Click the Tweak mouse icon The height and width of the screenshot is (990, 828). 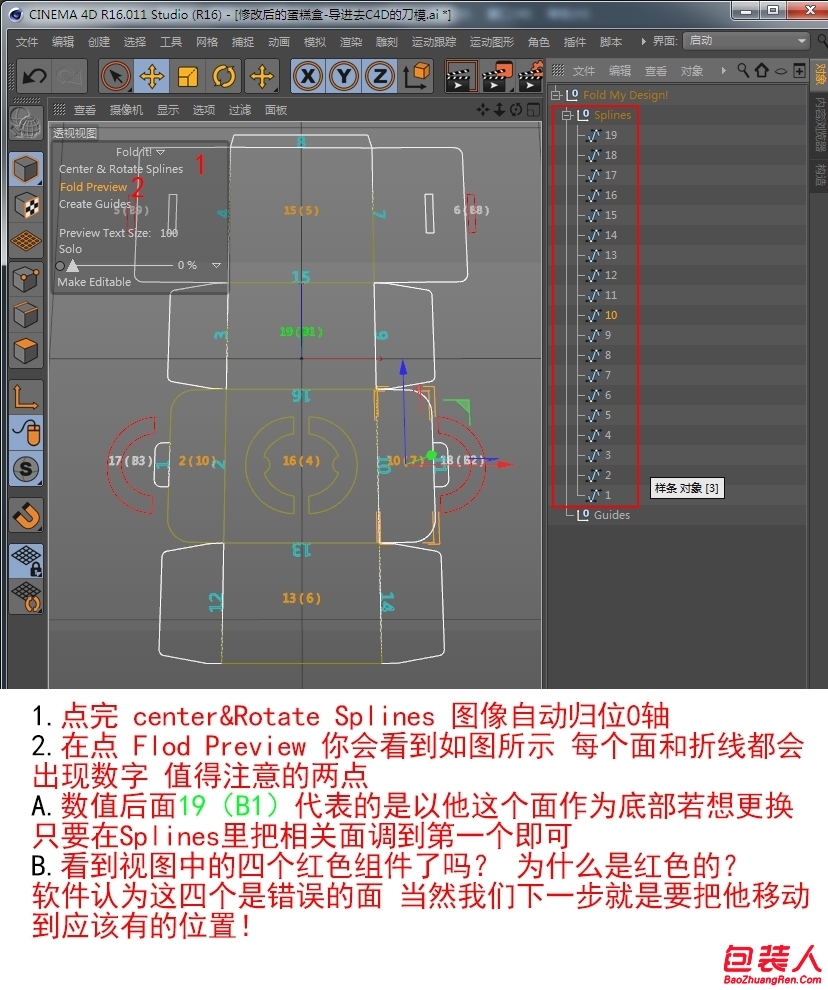(26, 433)
